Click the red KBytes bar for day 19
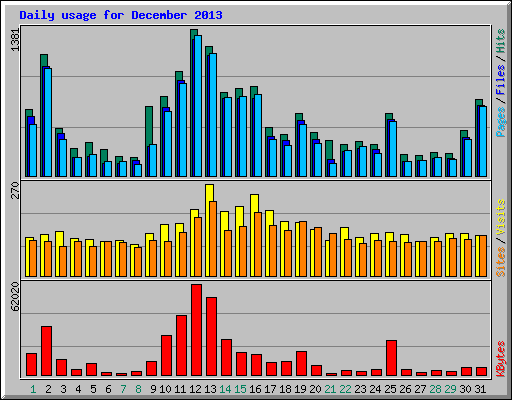 tap(301, 364)
